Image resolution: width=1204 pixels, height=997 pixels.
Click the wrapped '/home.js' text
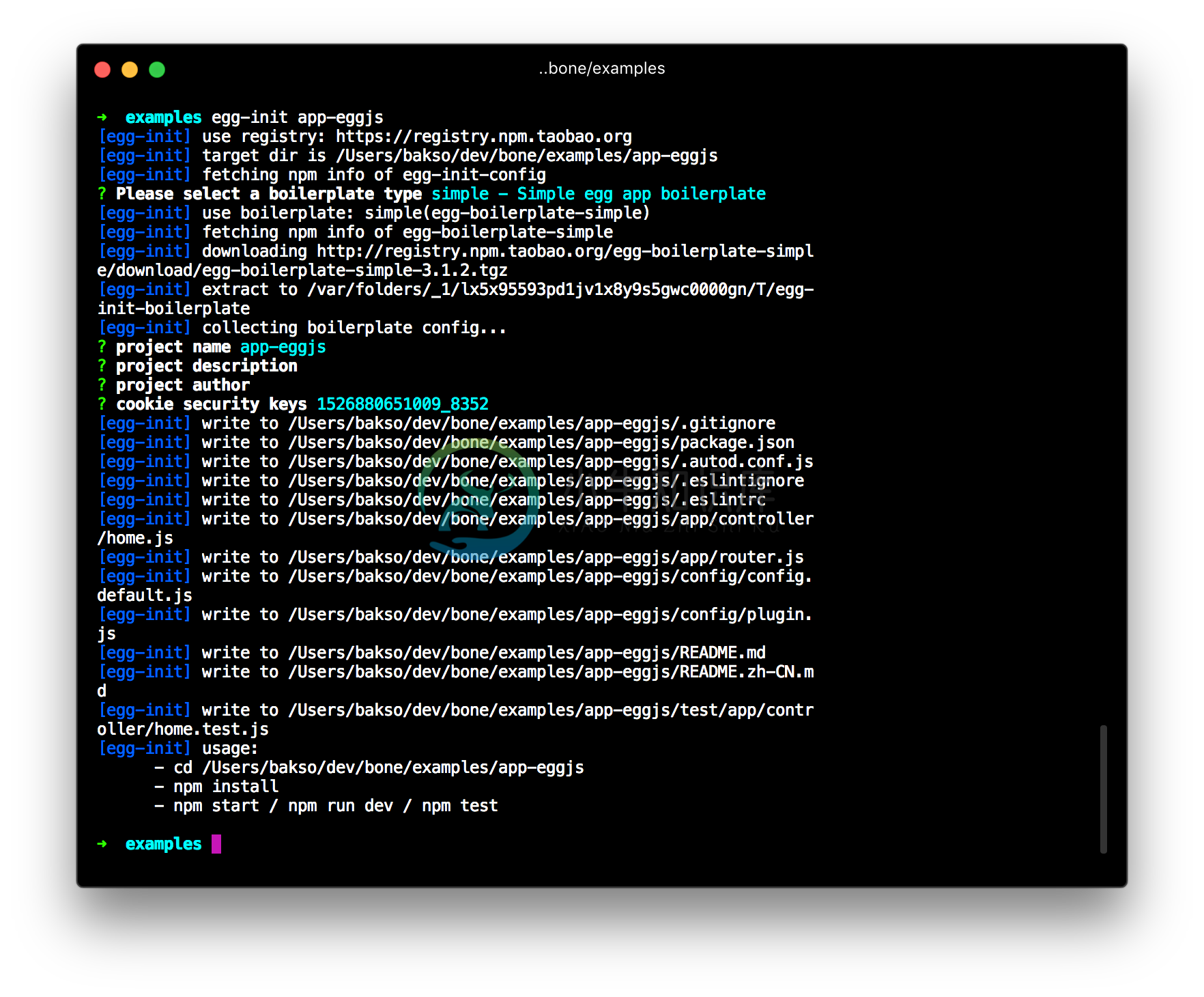[135, 538]
